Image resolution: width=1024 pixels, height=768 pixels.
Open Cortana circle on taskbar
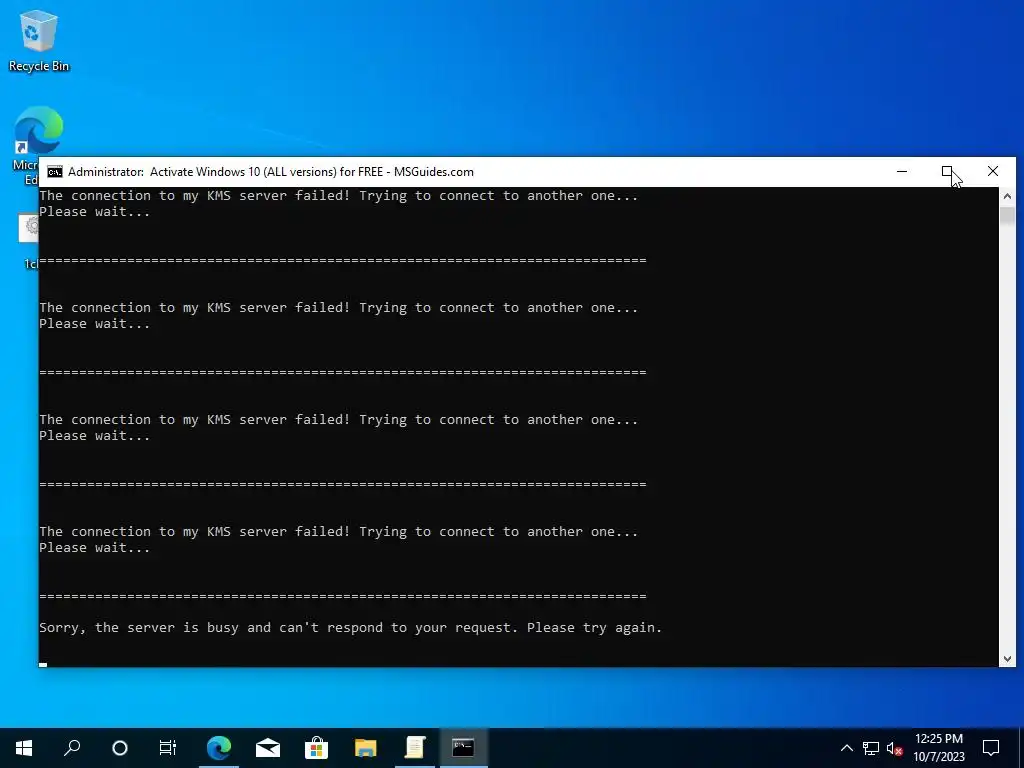point(120,747)
